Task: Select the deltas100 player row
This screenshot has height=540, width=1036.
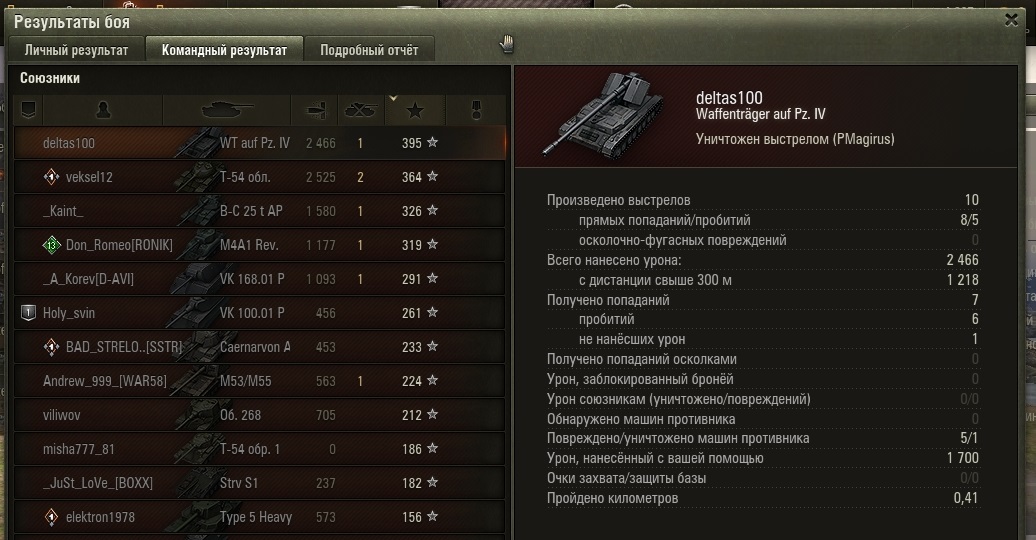Action: 260,143
